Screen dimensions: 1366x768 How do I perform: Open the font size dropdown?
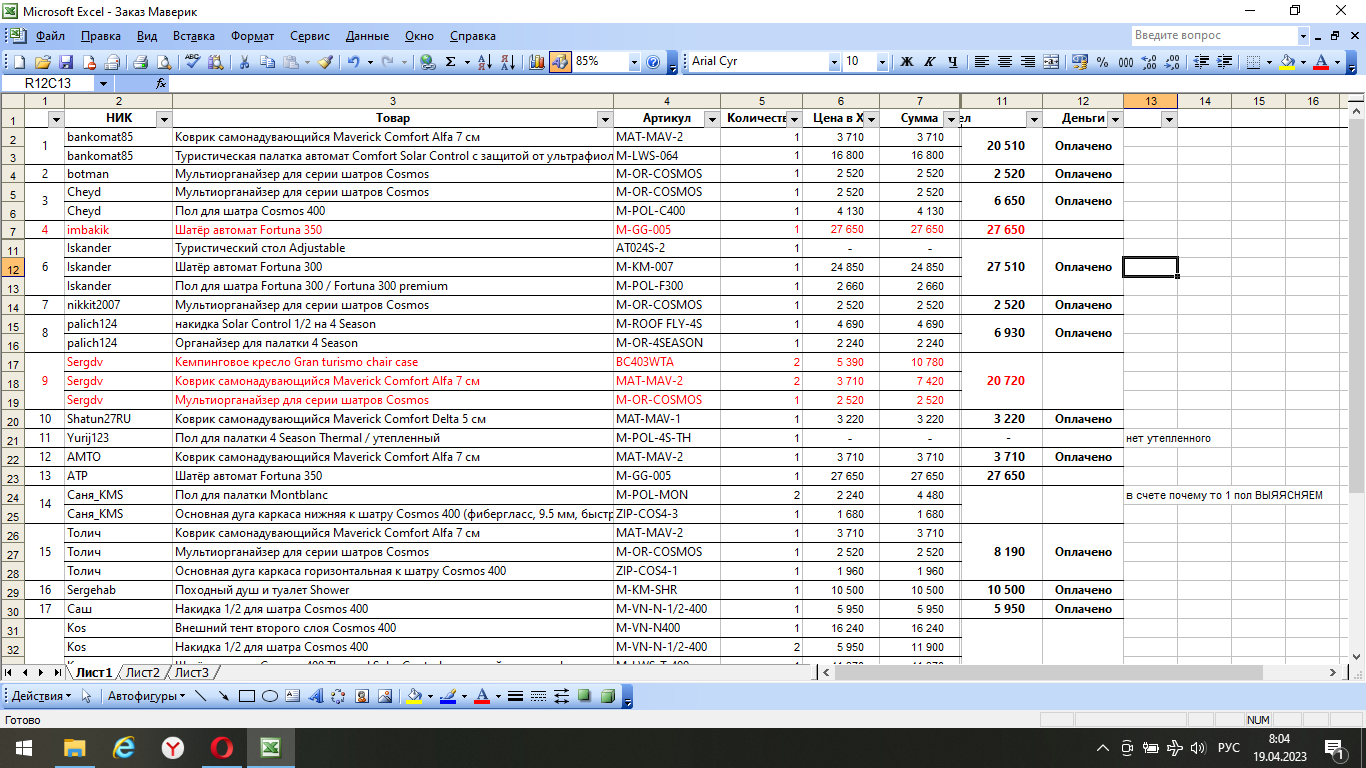coord(882,62)
